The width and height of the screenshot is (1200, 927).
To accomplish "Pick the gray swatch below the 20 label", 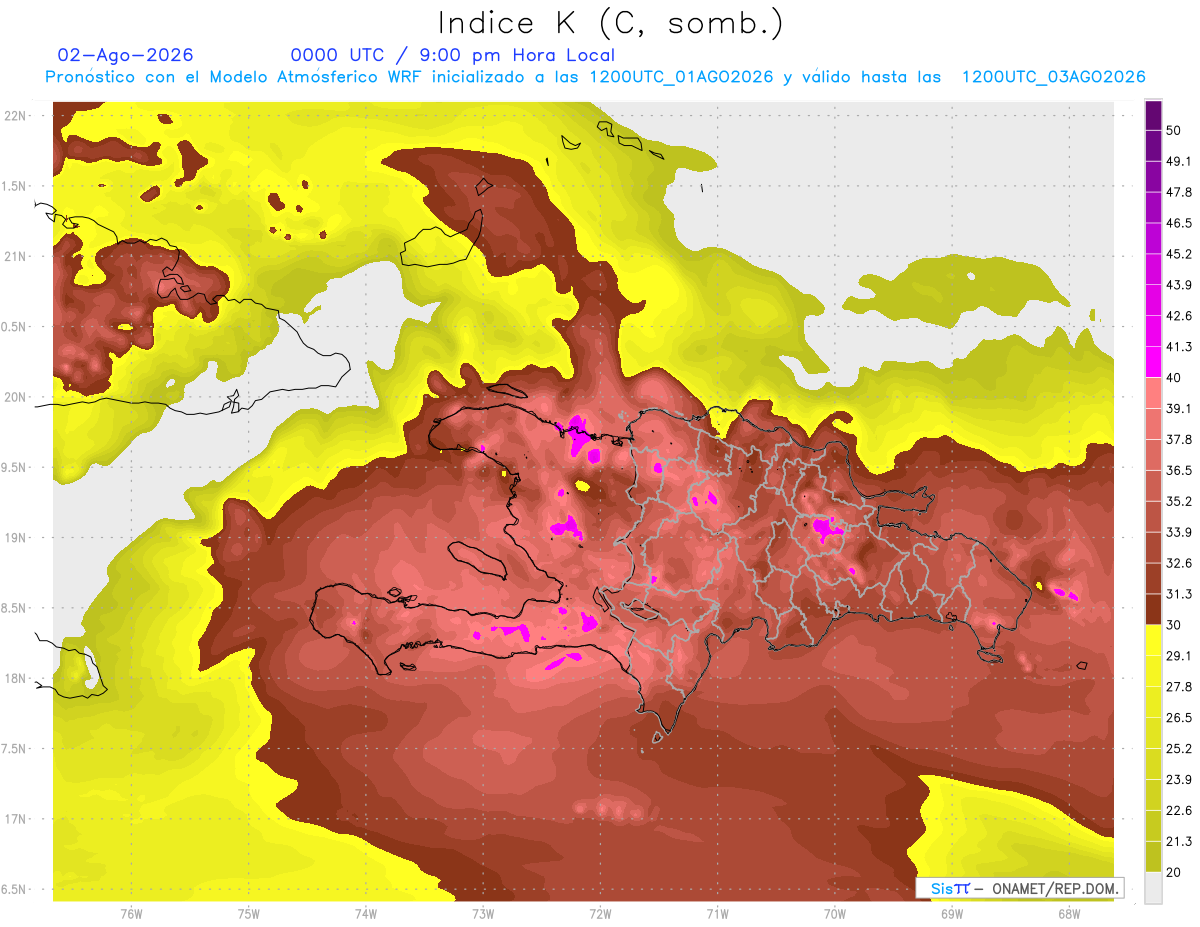I will click(1154, 888).
